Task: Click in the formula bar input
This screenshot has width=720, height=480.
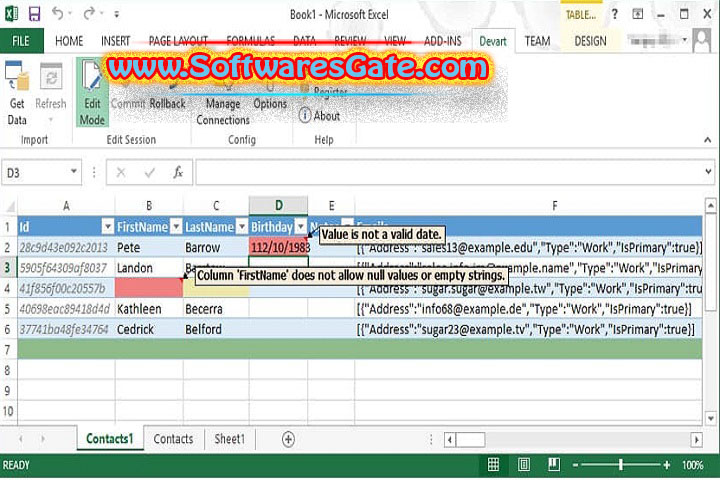Action: click(x=450, y=172)
